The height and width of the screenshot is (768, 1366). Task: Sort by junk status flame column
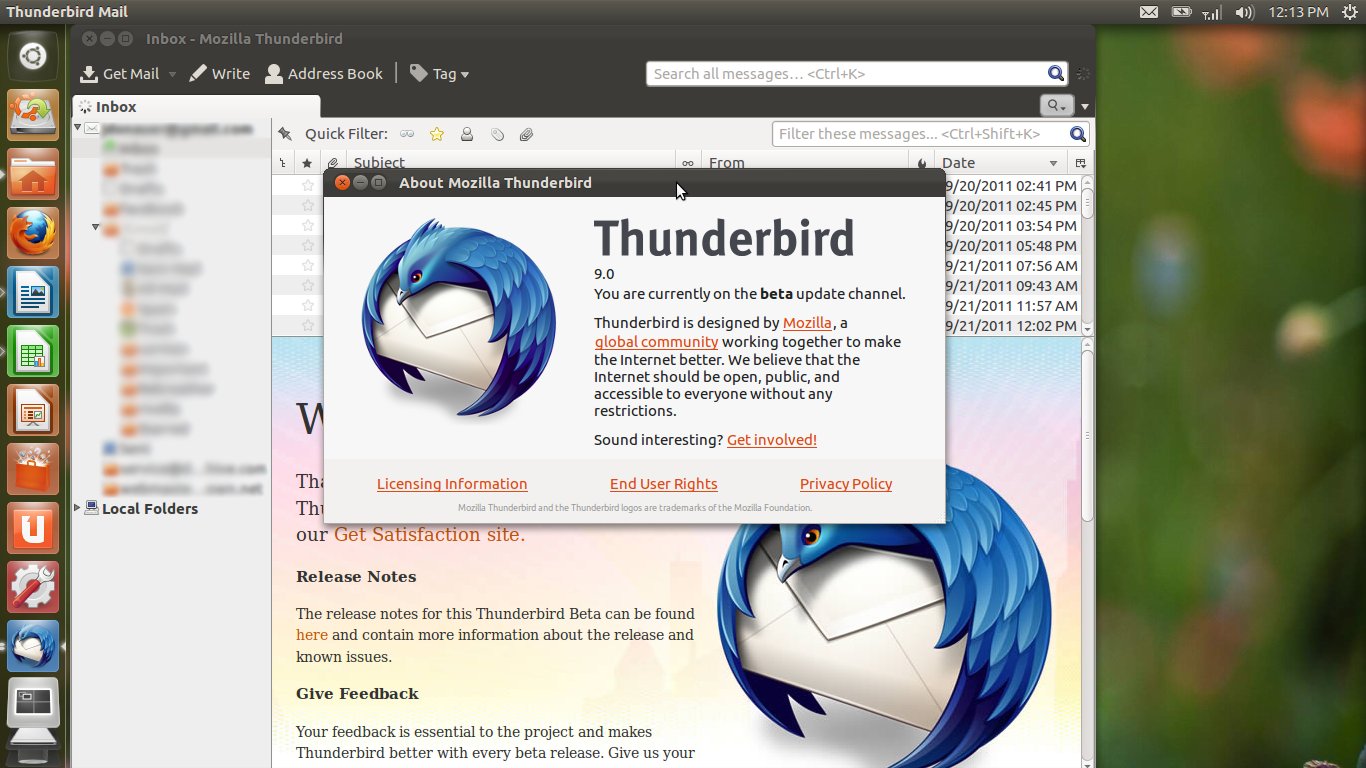[x=922, y=162]
